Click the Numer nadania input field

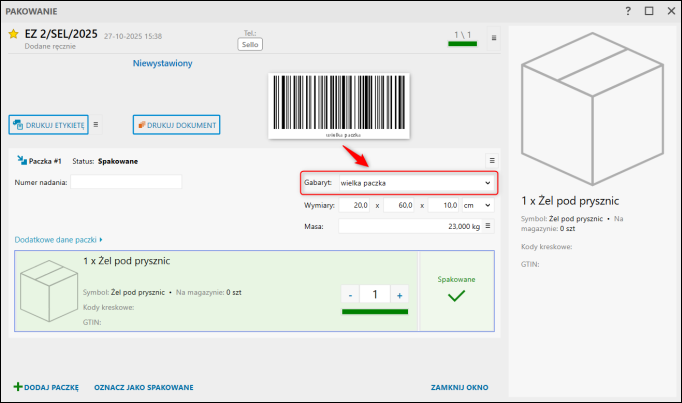(126, 182)
